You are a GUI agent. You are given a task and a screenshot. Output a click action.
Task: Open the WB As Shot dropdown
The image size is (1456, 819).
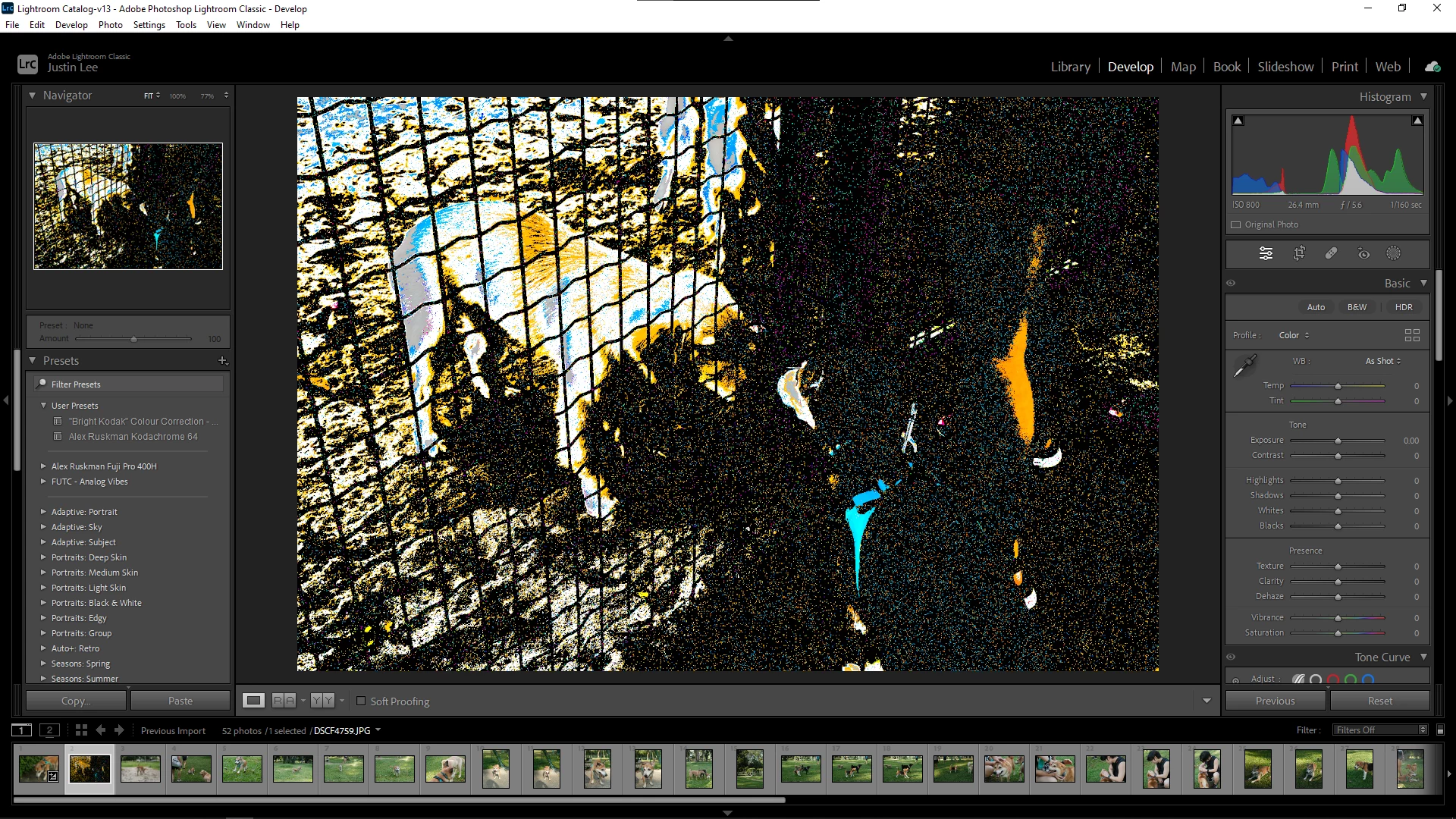pyautogui.click(x=1383, y=361)
